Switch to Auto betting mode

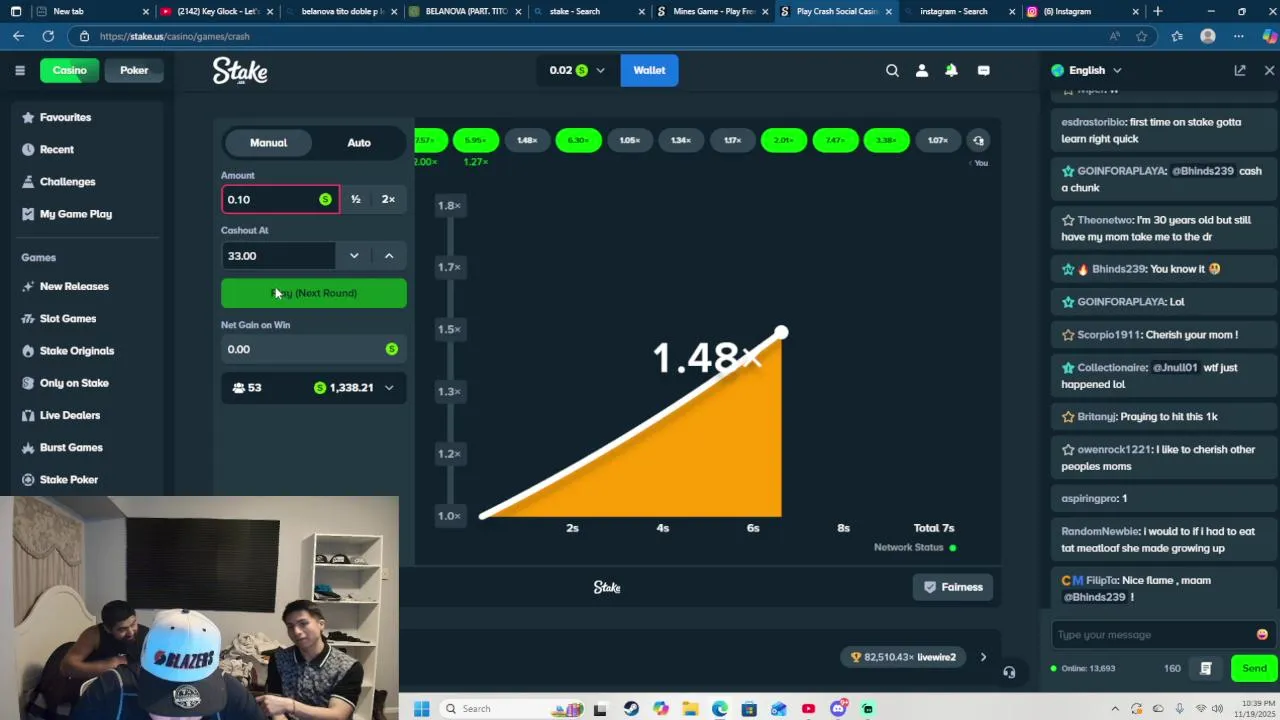pos(359,142)
